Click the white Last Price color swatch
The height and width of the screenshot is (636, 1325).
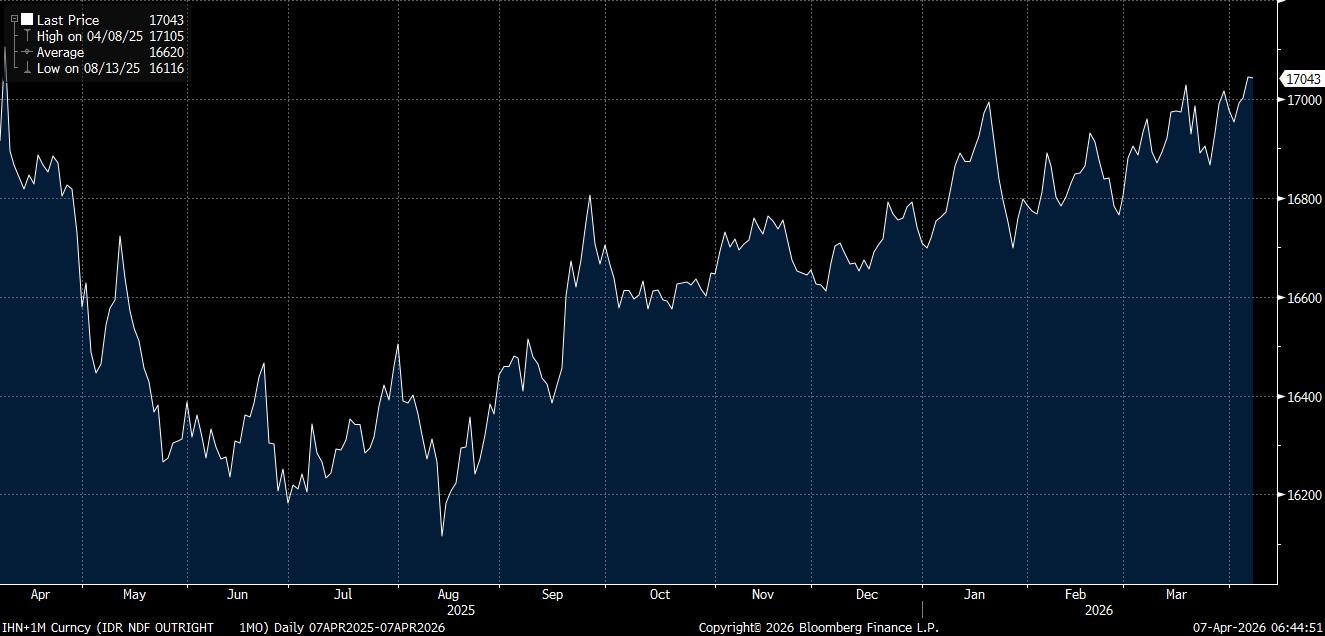click(x=27, y=20)
